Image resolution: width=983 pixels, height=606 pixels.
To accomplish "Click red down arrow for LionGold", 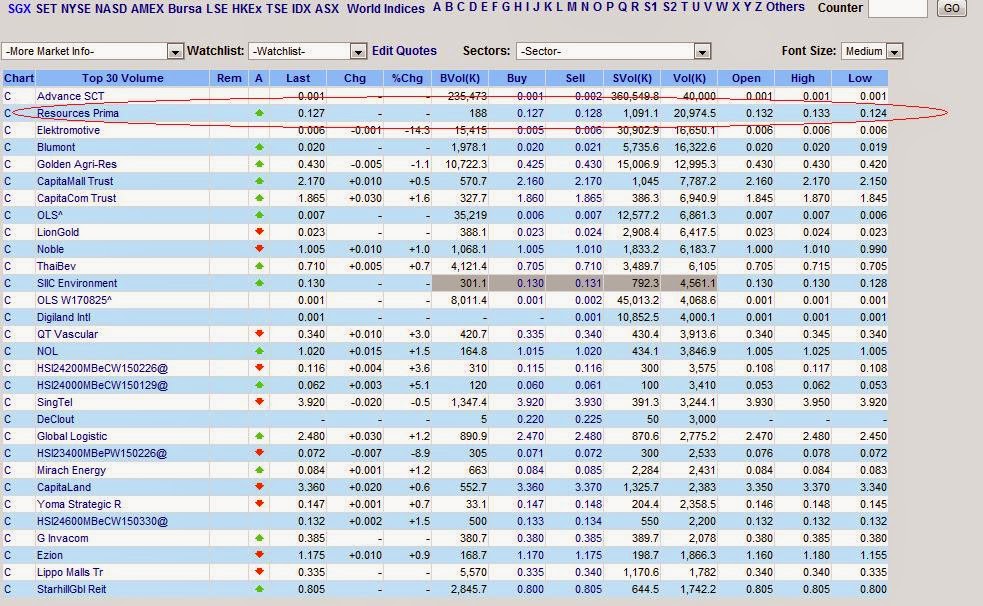I will 259,232.
